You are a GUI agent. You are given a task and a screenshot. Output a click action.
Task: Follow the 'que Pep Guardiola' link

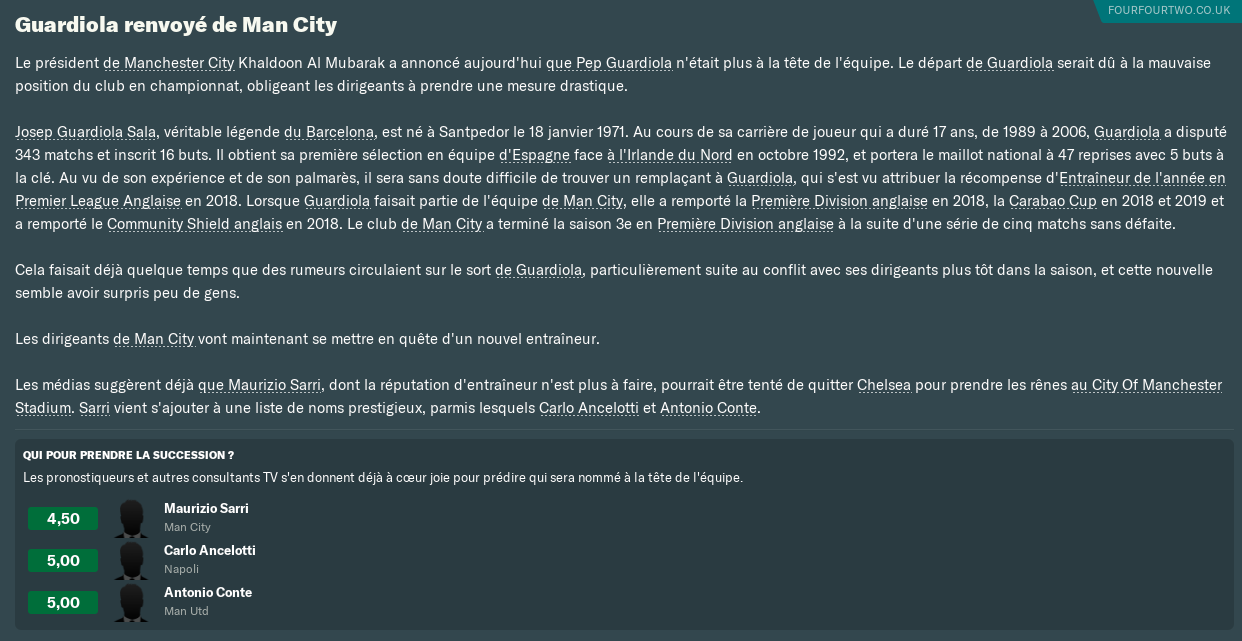click(609, 63)
